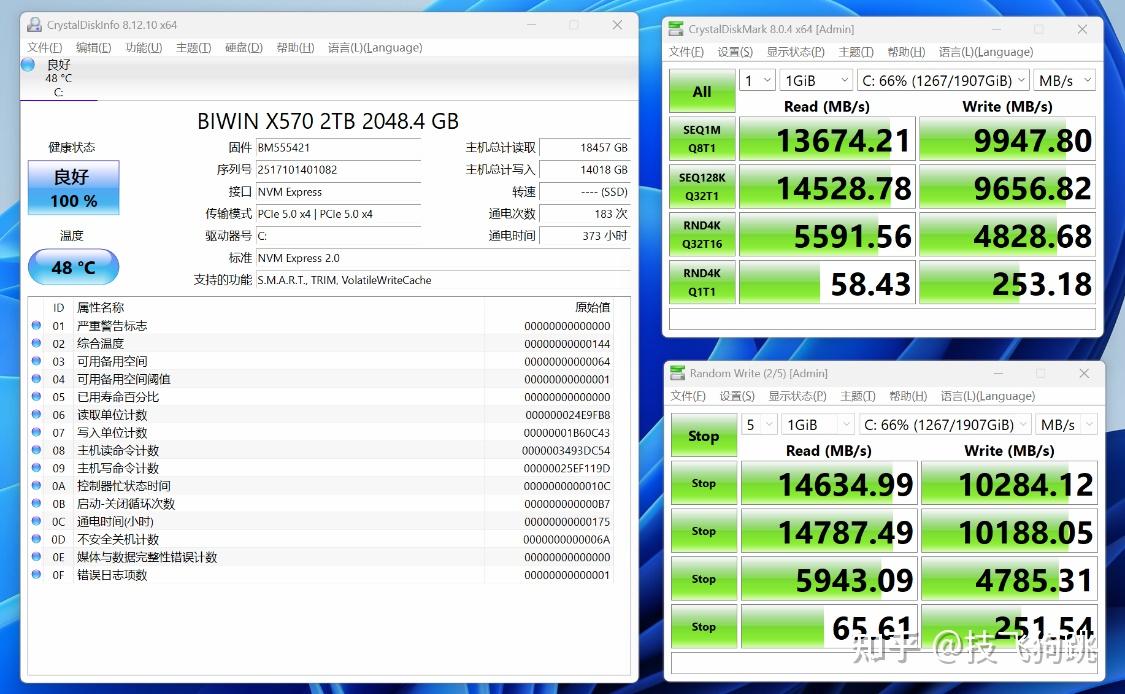Click the CrystalDiskInfo title bar app icon

[34, 24]
